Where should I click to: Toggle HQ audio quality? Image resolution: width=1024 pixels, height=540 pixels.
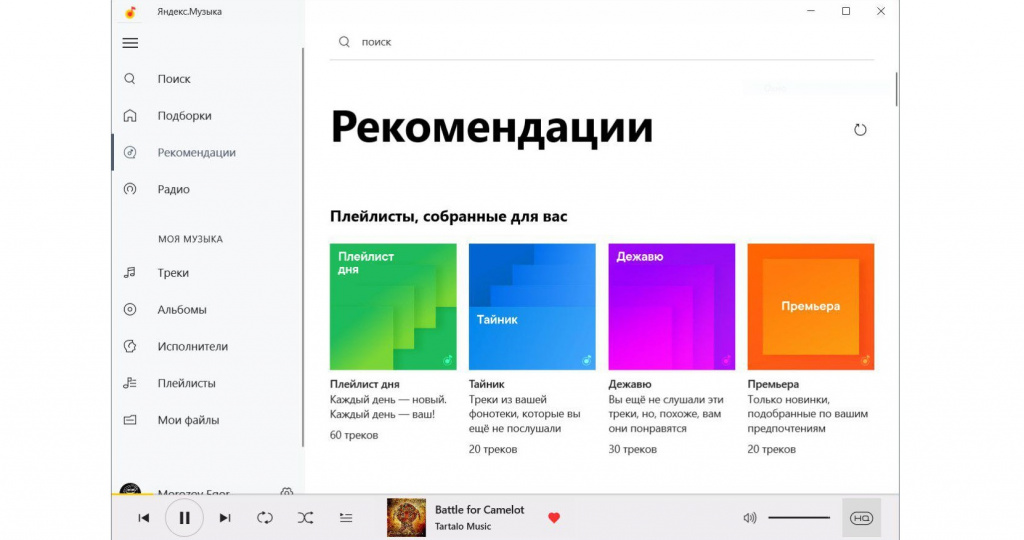point(861,518)
